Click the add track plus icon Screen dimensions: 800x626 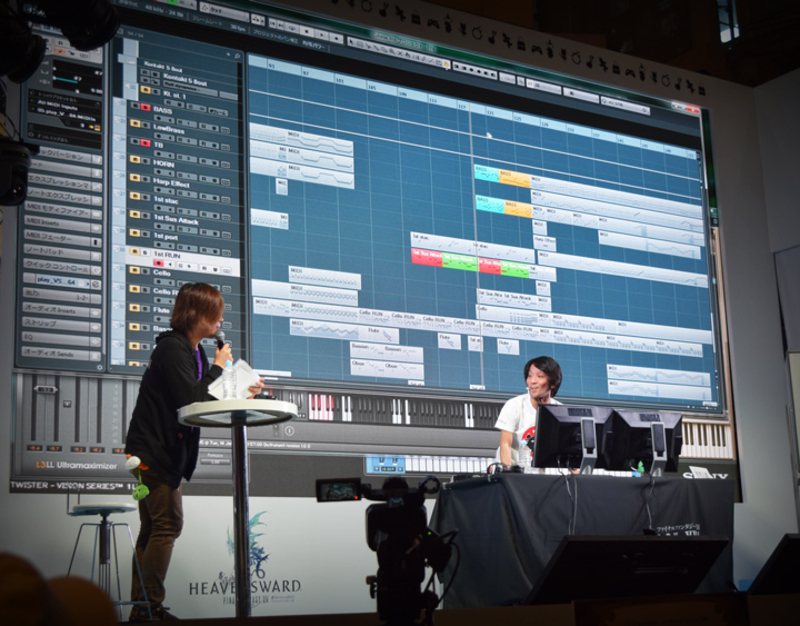tap(228, 54)
